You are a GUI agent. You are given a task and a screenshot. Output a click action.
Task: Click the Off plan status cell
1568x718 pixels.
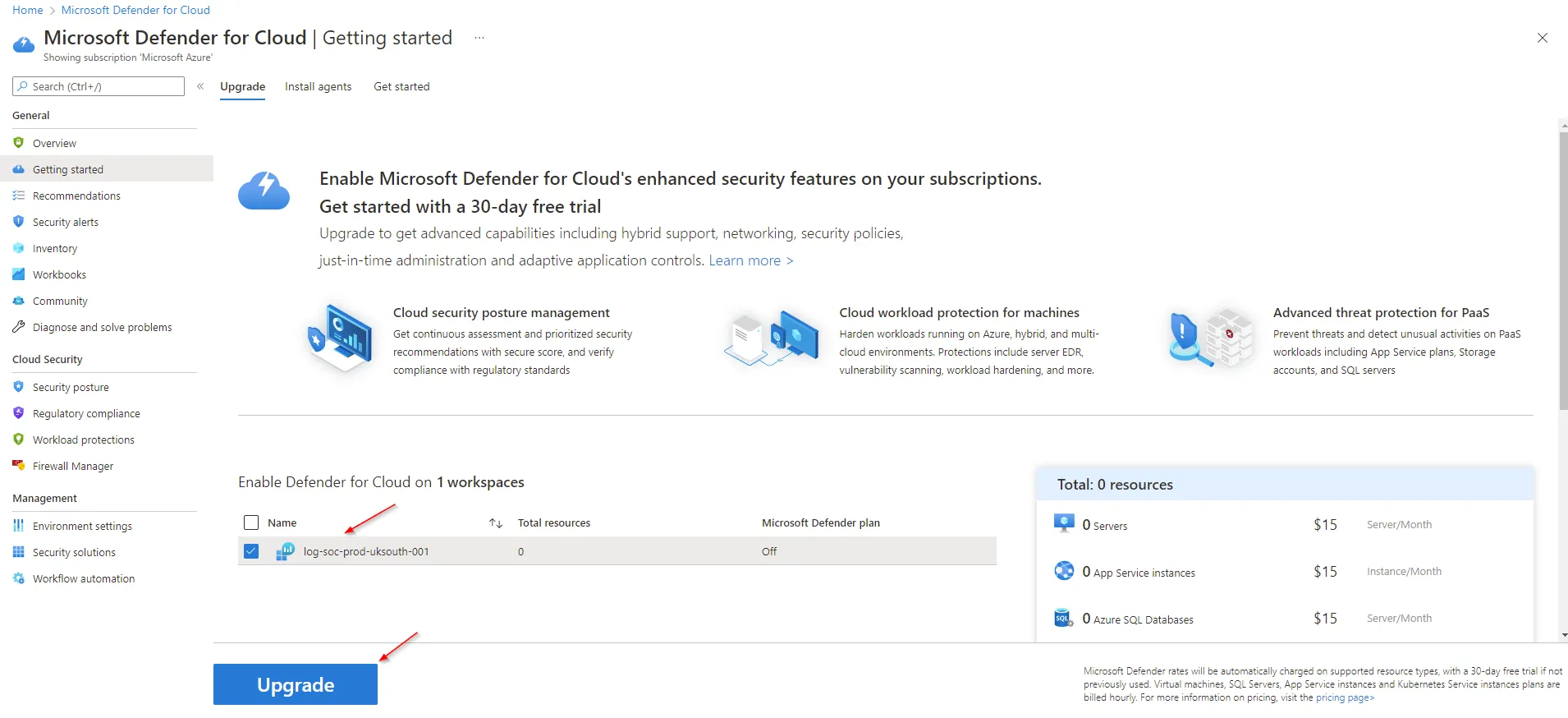769,551
